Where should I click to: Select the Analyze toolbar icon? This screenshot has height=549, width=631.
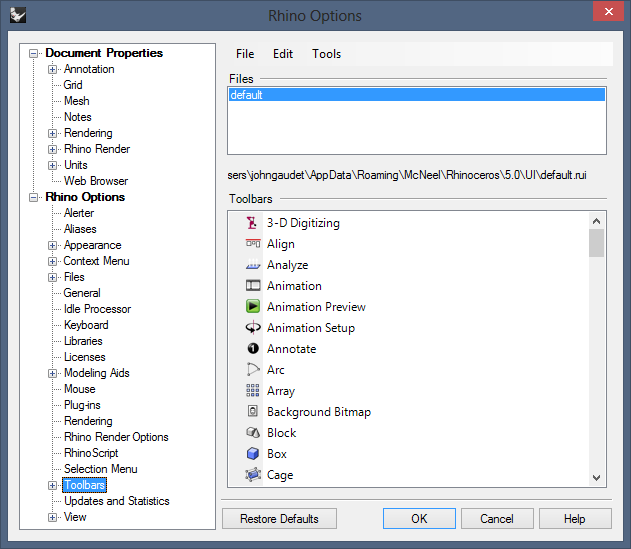point(253,265)
